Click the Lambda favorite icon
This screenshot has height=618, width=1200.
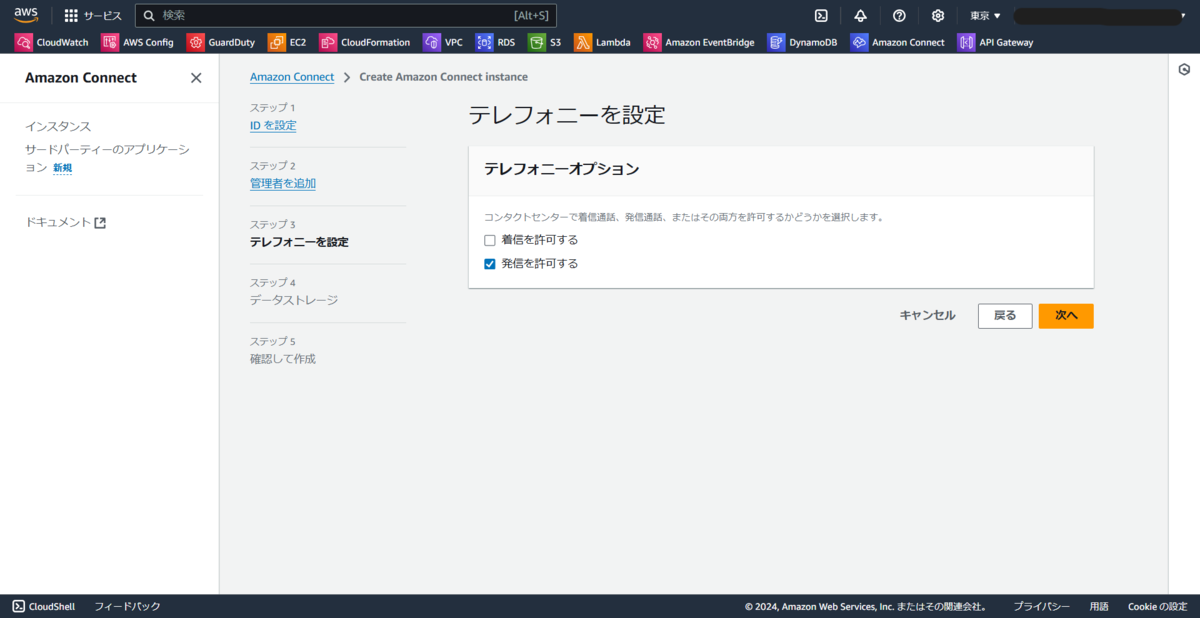(x=583, y=42)
